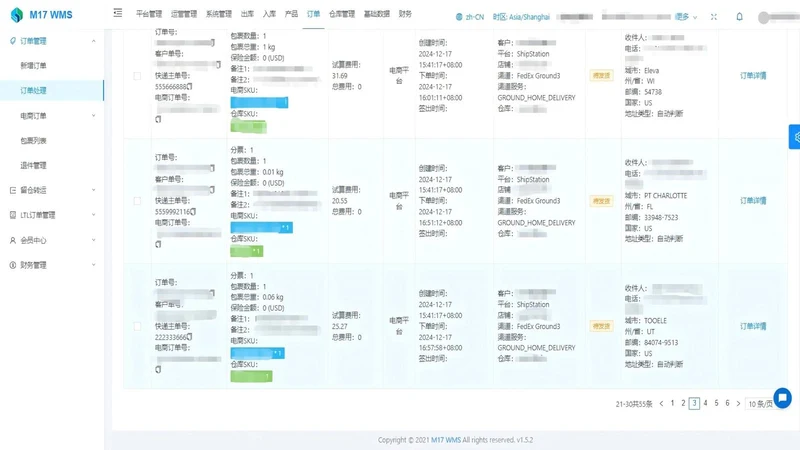
Task: Expand the 集合转运 sidebar group
Action: (93, 190)
